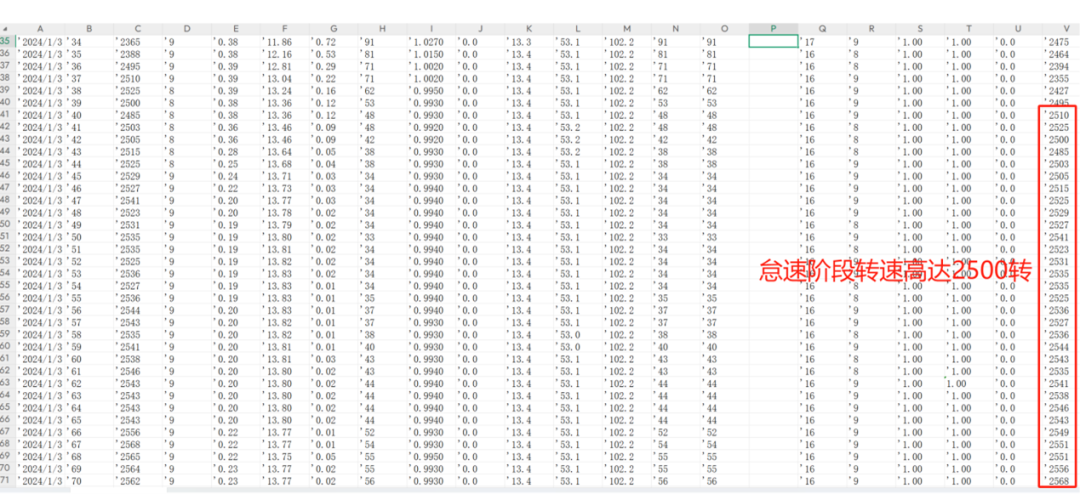Select cell with value 17 in column Q

tap(823, 41)
